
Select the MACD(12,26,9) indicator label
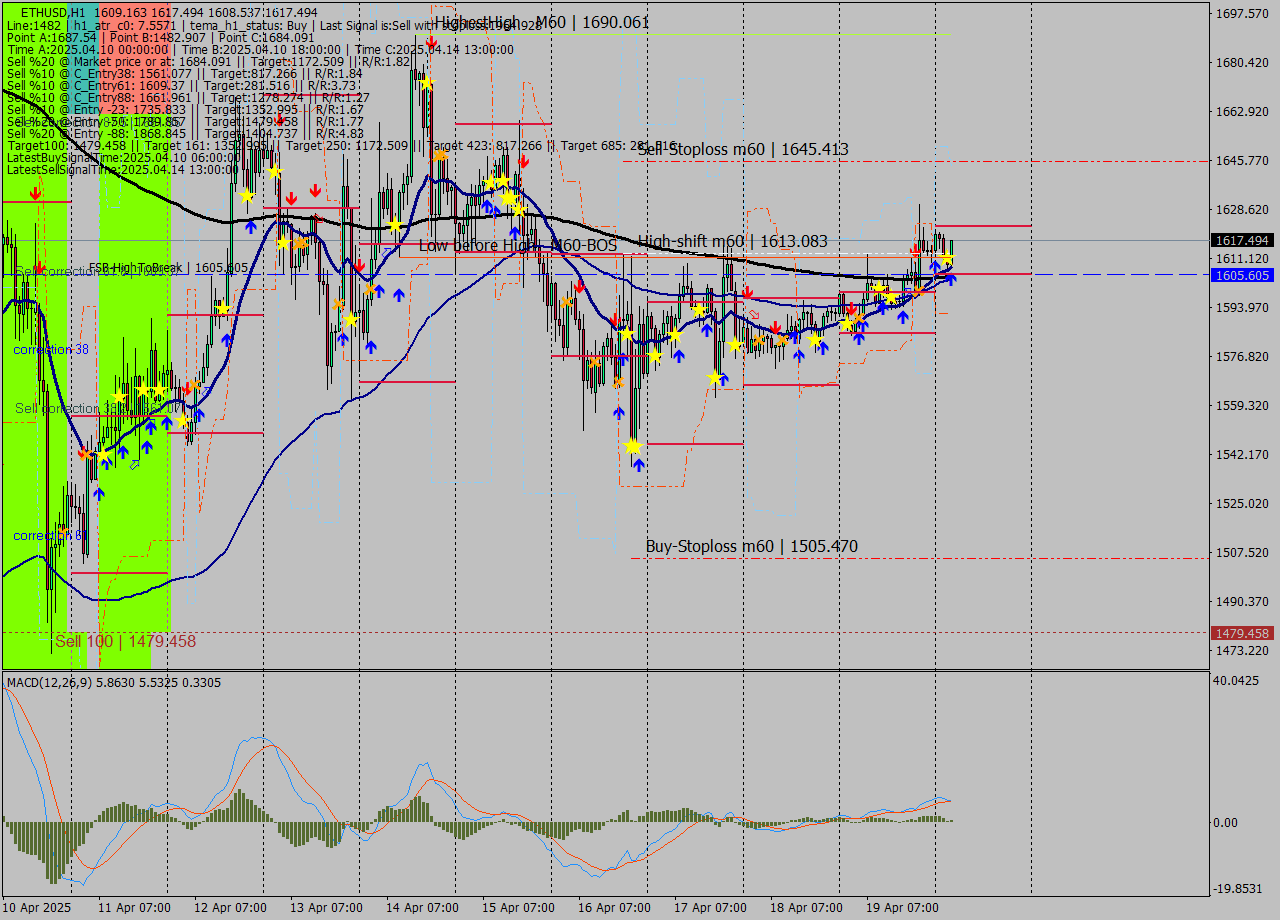113,682
